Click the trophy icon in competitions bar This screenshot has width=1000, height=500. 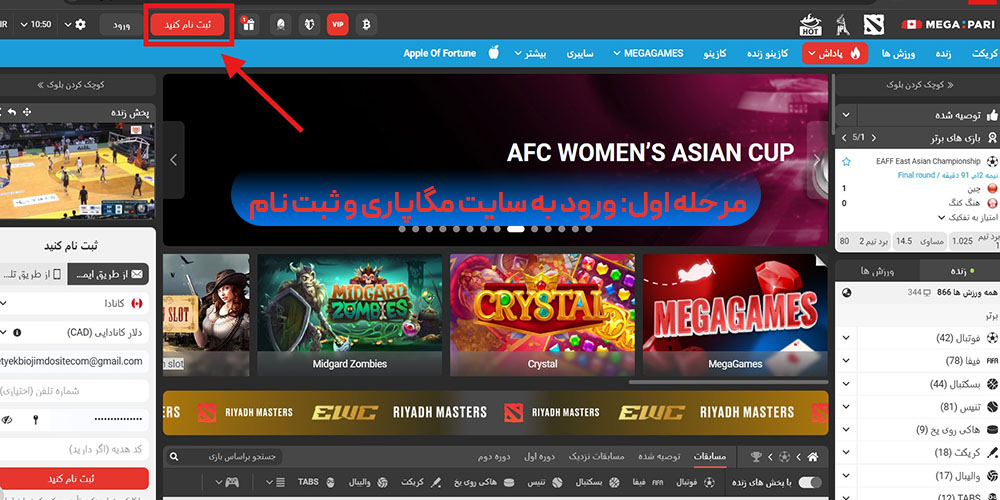(756, 457)
